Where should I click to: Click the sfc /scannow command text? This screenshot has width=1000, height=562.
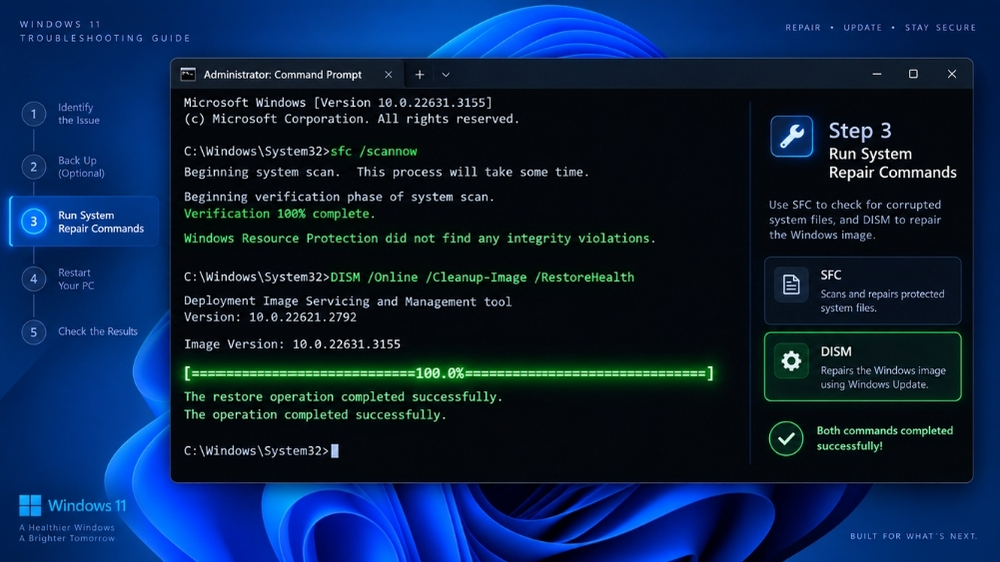pyautogui.click(x=374, y=151)
